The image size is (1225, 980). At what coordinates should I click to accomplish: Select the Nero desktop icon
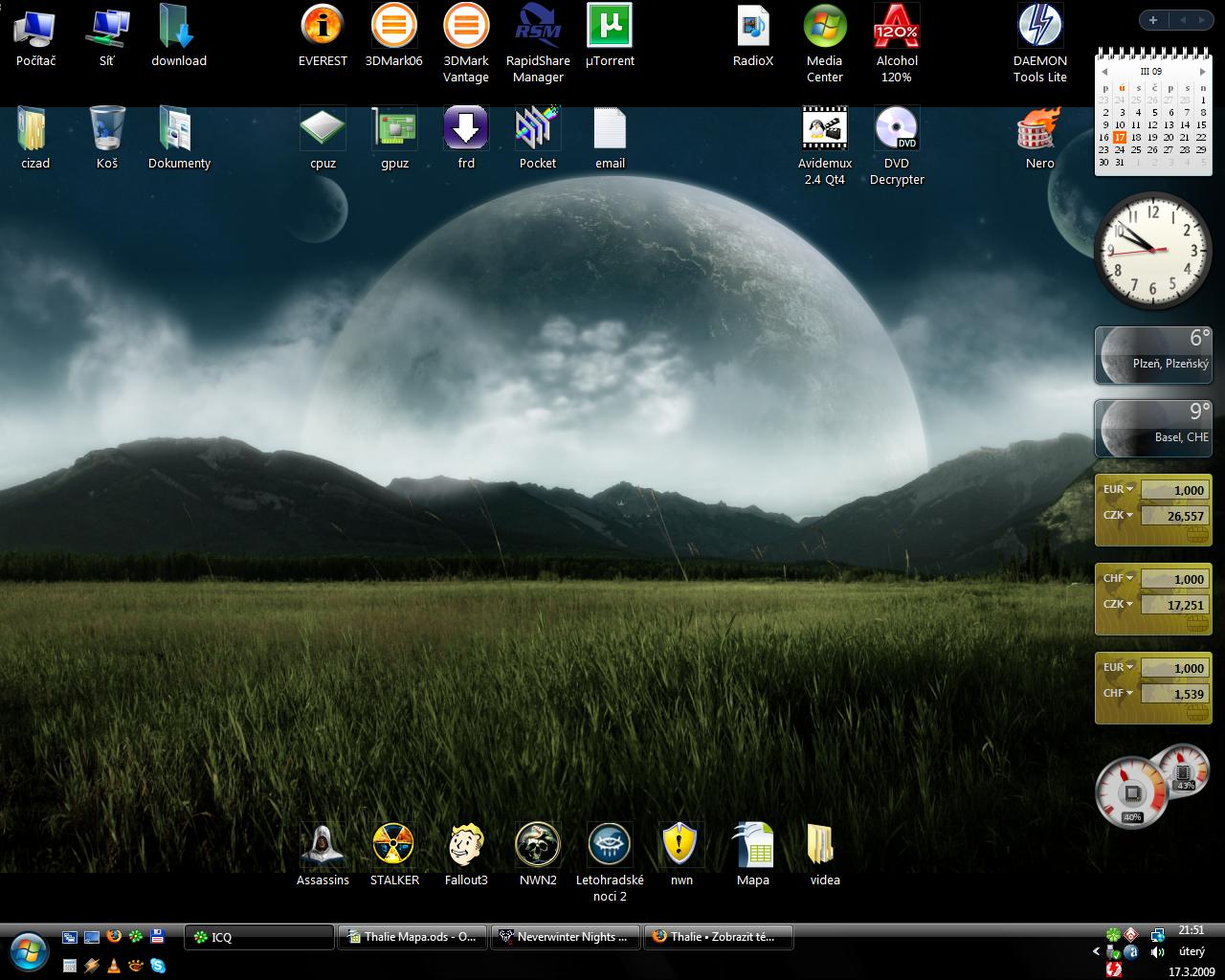pyautogui.click(x=1039, y=130)
